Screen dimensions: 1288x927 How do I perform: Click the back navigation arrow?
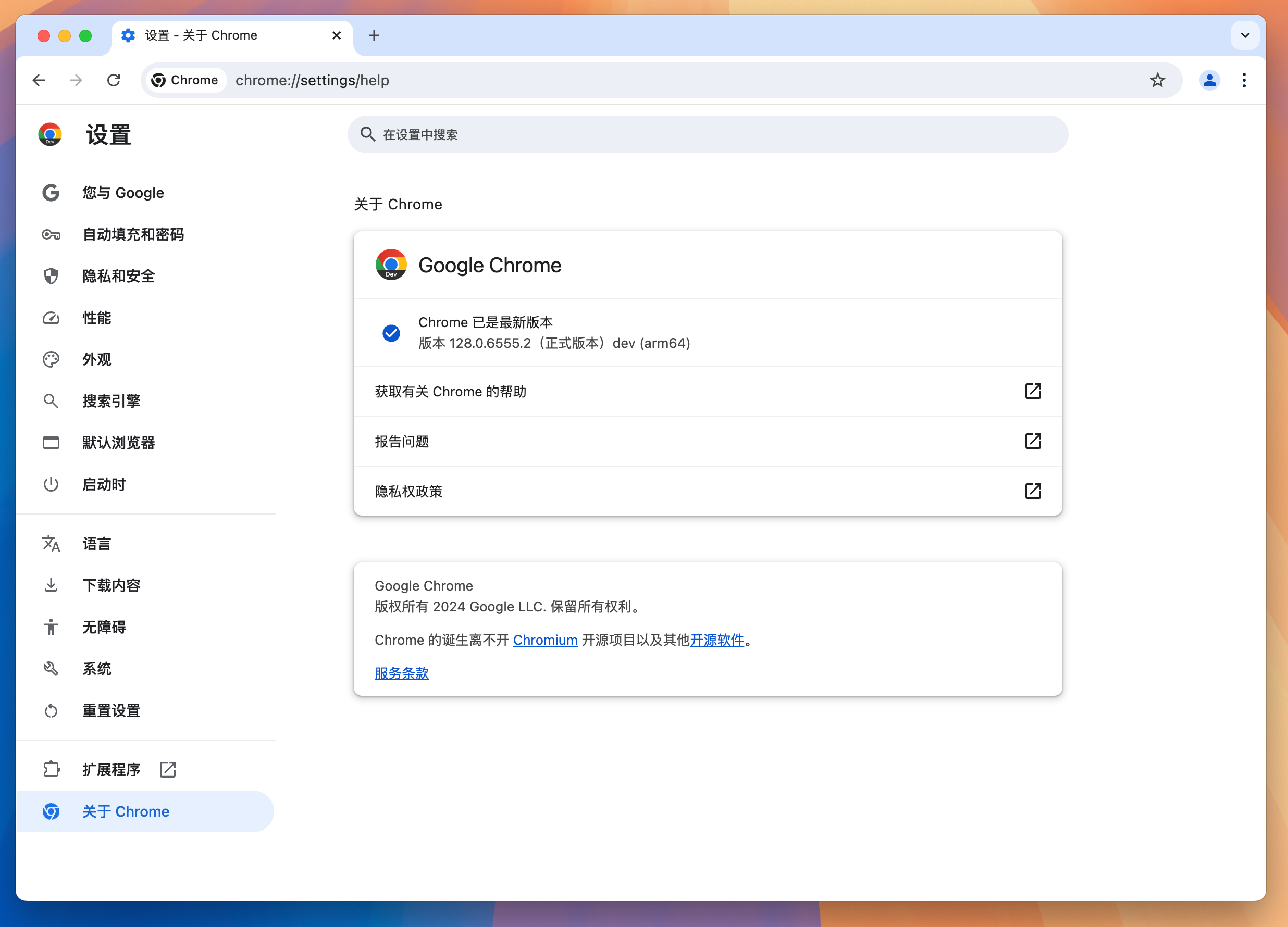[39, 80]
